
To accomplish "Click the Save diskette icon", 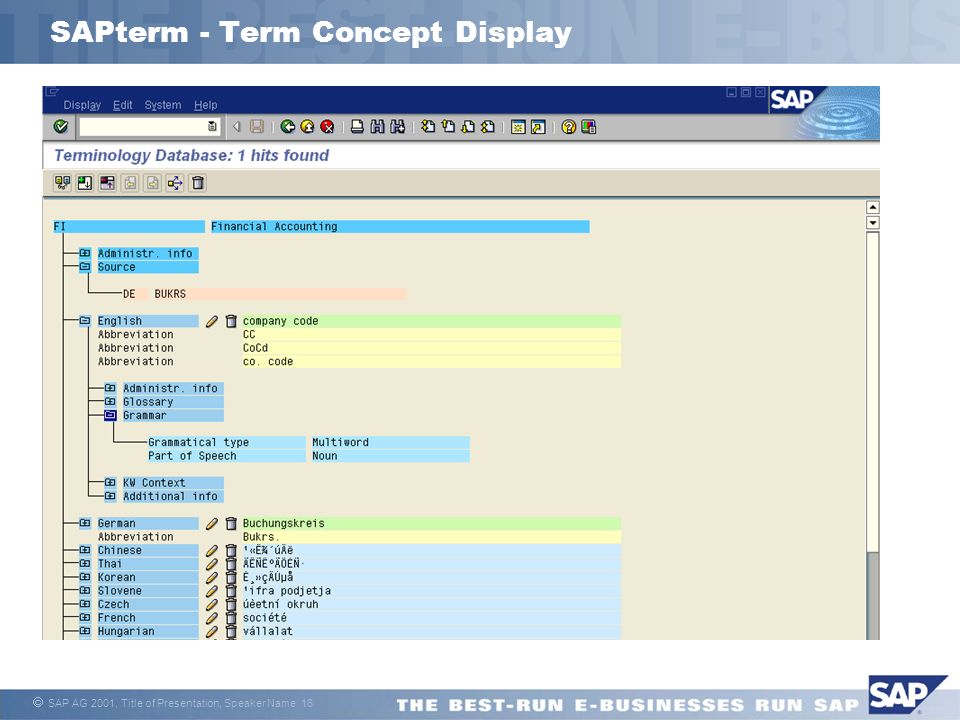I will pyautogui.click(x=257, y=127).
